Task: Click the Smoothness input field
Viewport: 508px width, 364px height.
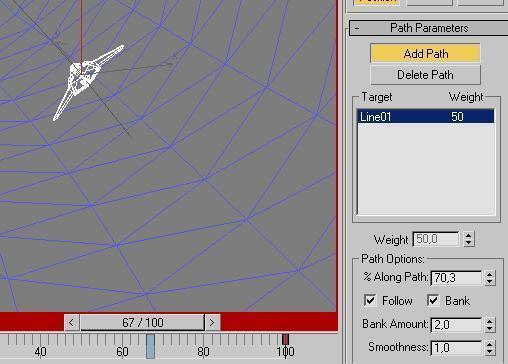Action: 456,348
